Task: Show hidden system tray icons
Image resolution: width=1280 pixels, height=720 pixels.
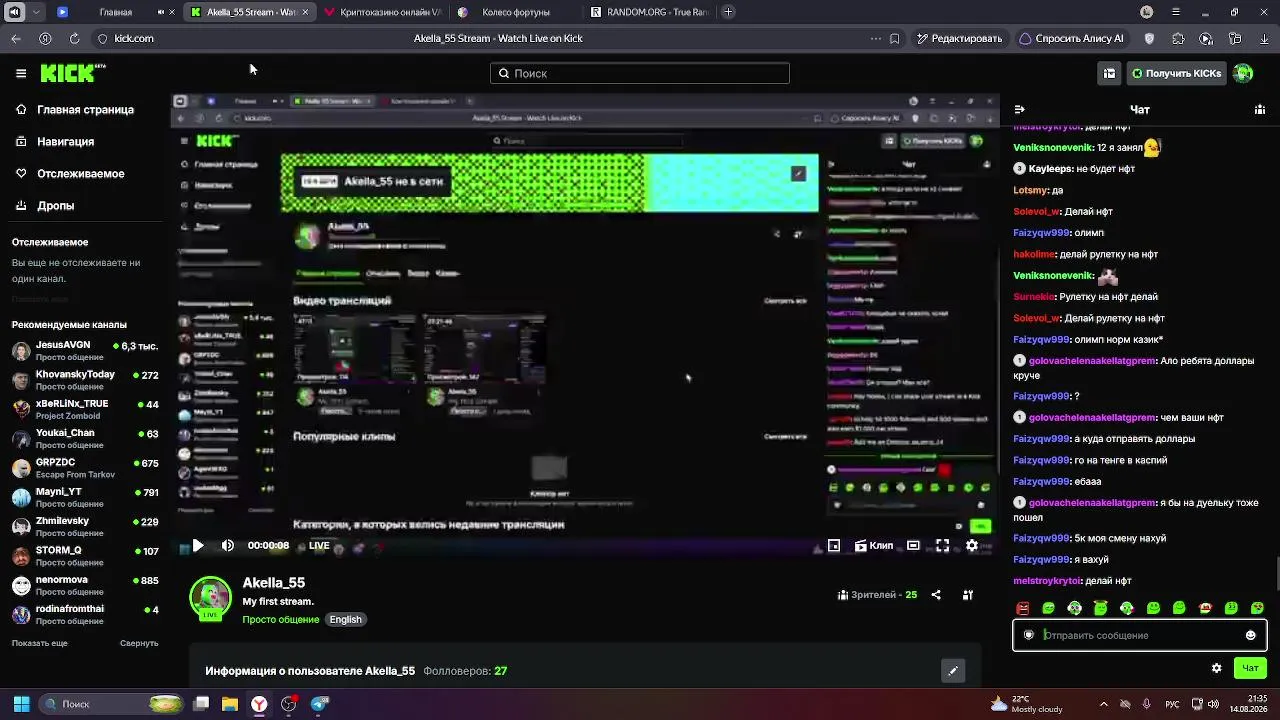Action: coord(1104,704)
